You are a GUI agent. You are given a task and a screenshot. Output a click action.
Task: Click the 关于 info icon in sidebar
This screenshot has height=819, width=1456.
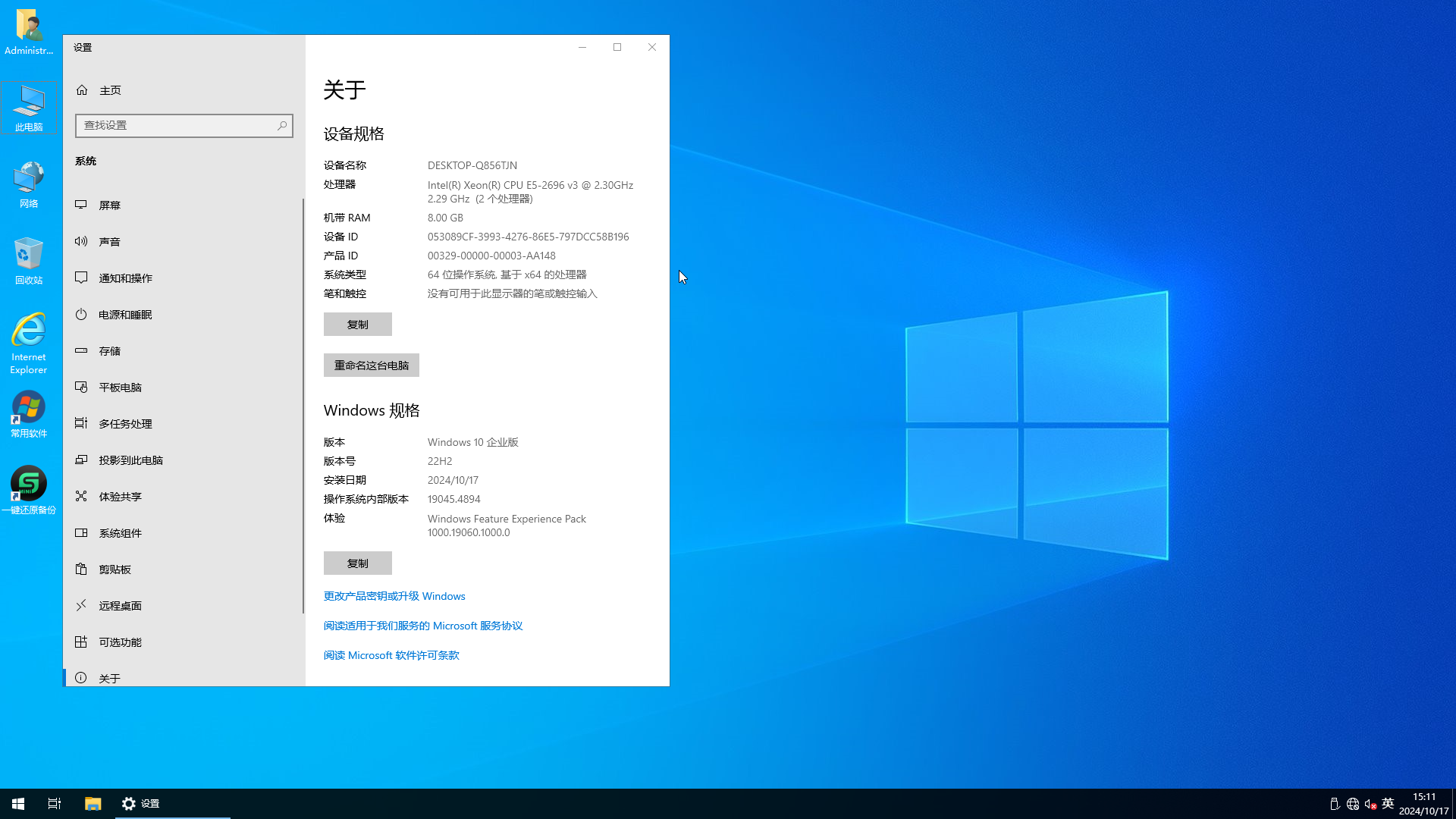coord(81,678)
